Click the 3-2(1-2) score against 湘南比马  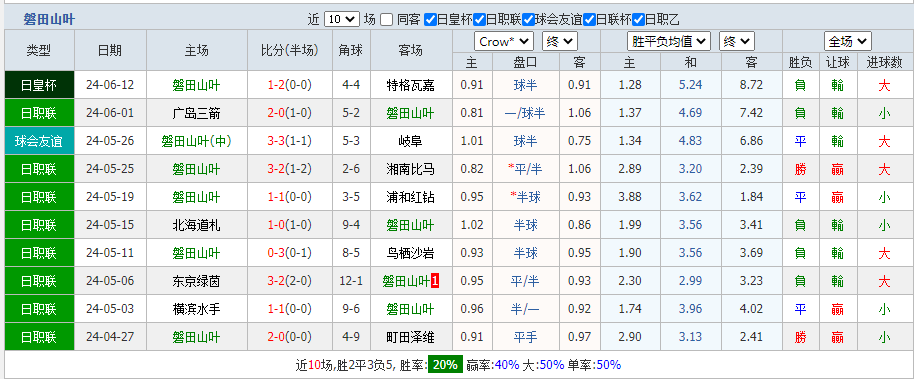coord(290,170)
